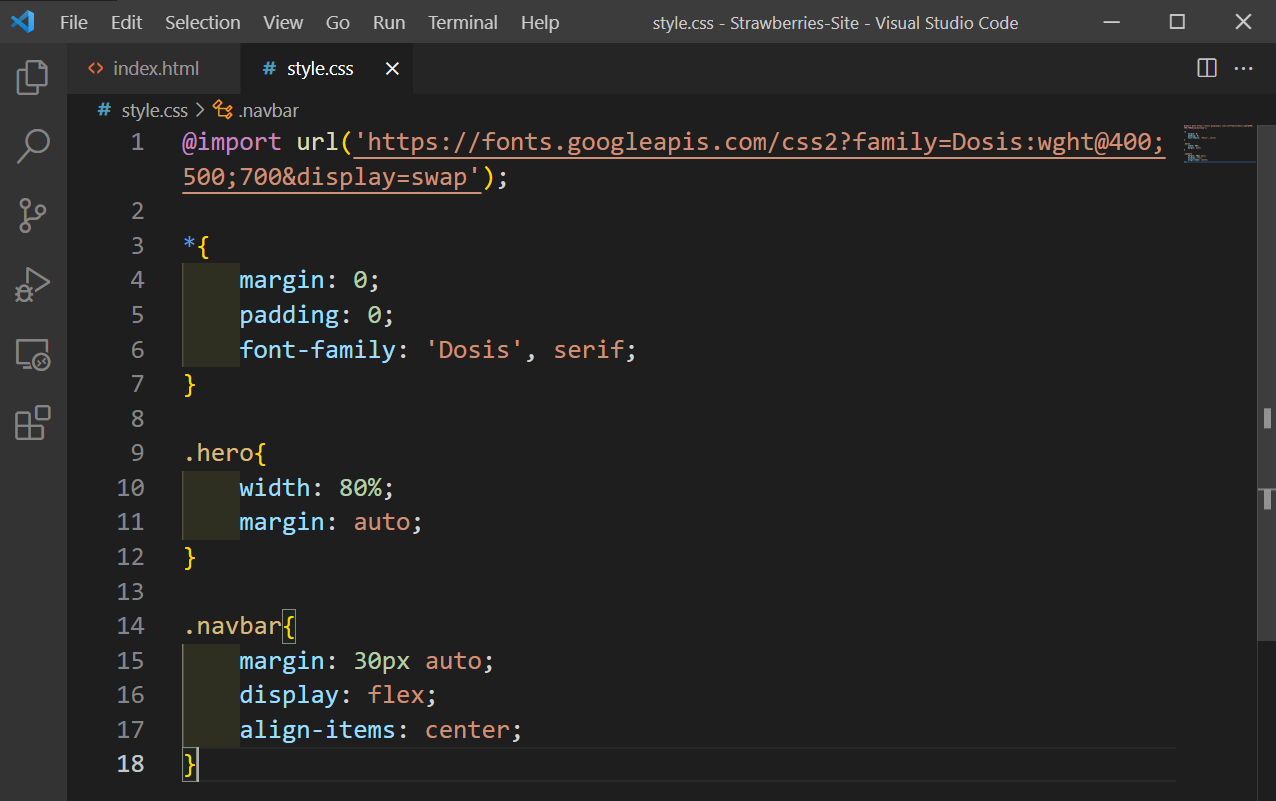Open the editor More Actions menu
1276x801 pixels.
[x=1244, y=68]
